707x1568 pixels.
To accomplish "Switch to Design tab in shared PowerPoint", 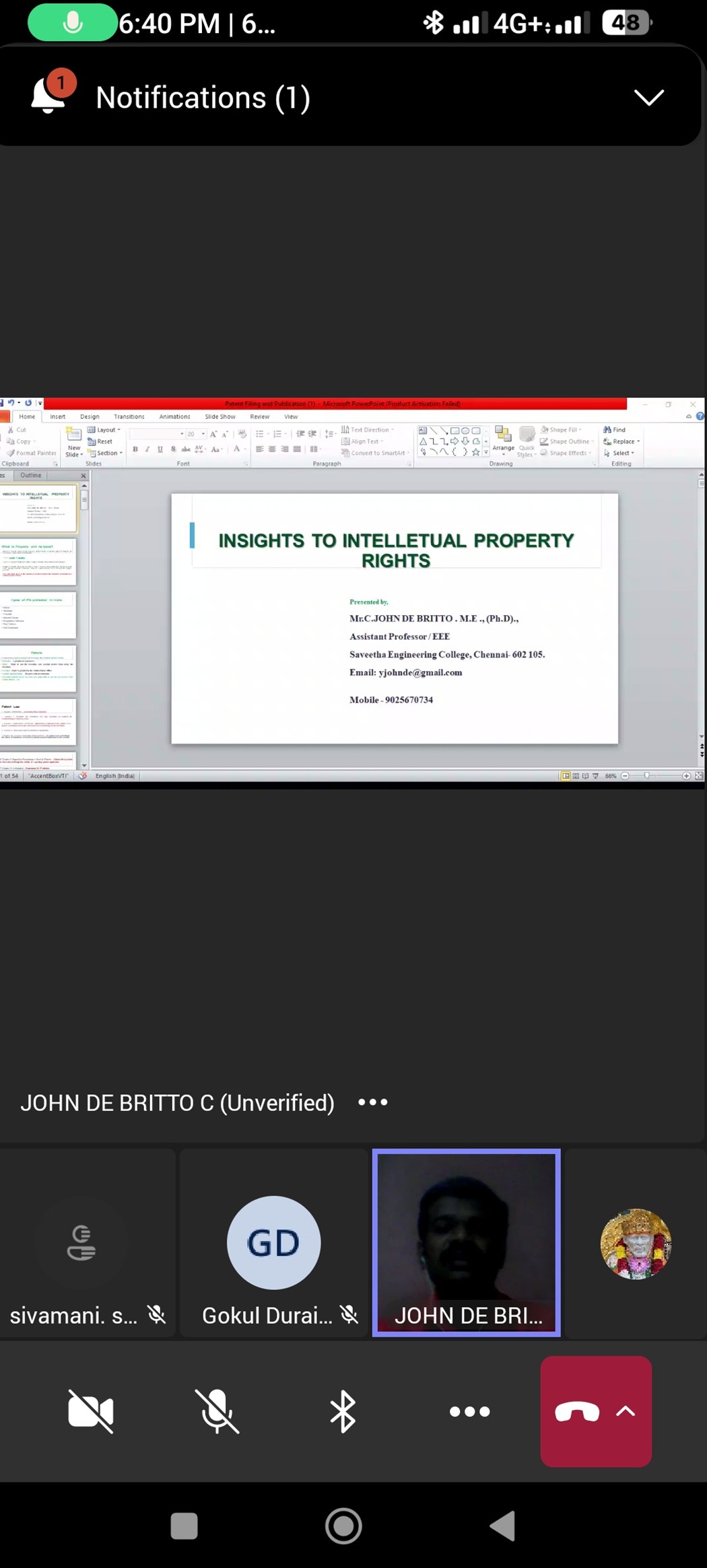I will coord(90,417).
